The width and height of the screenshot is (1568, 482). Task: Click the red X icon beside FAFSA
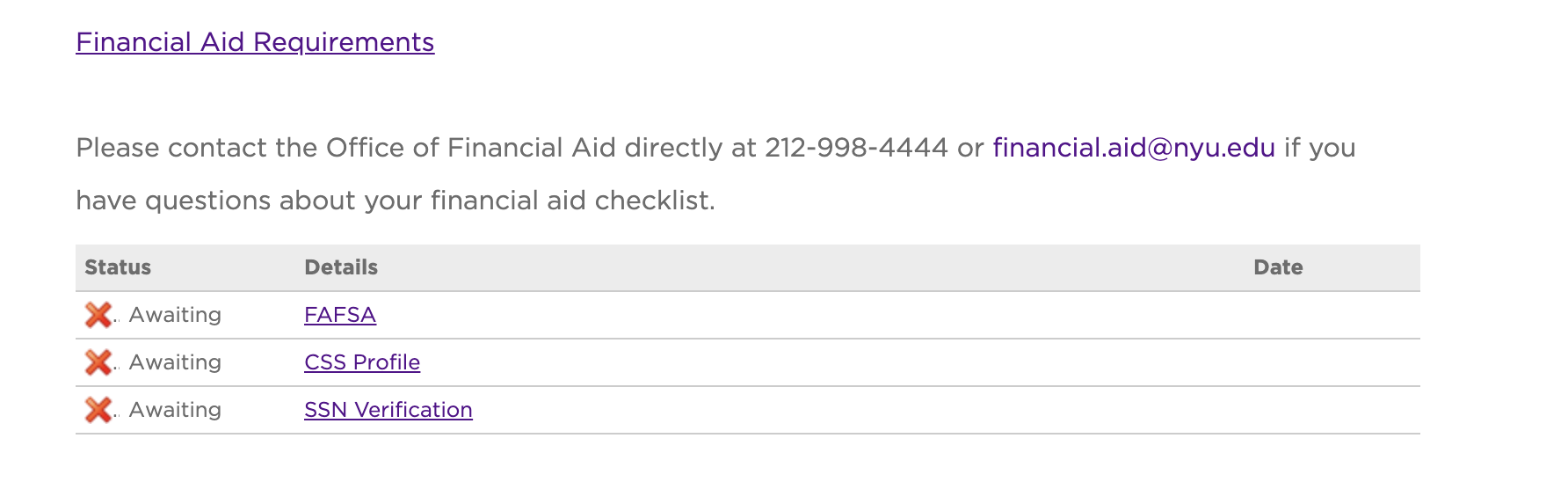98,315
